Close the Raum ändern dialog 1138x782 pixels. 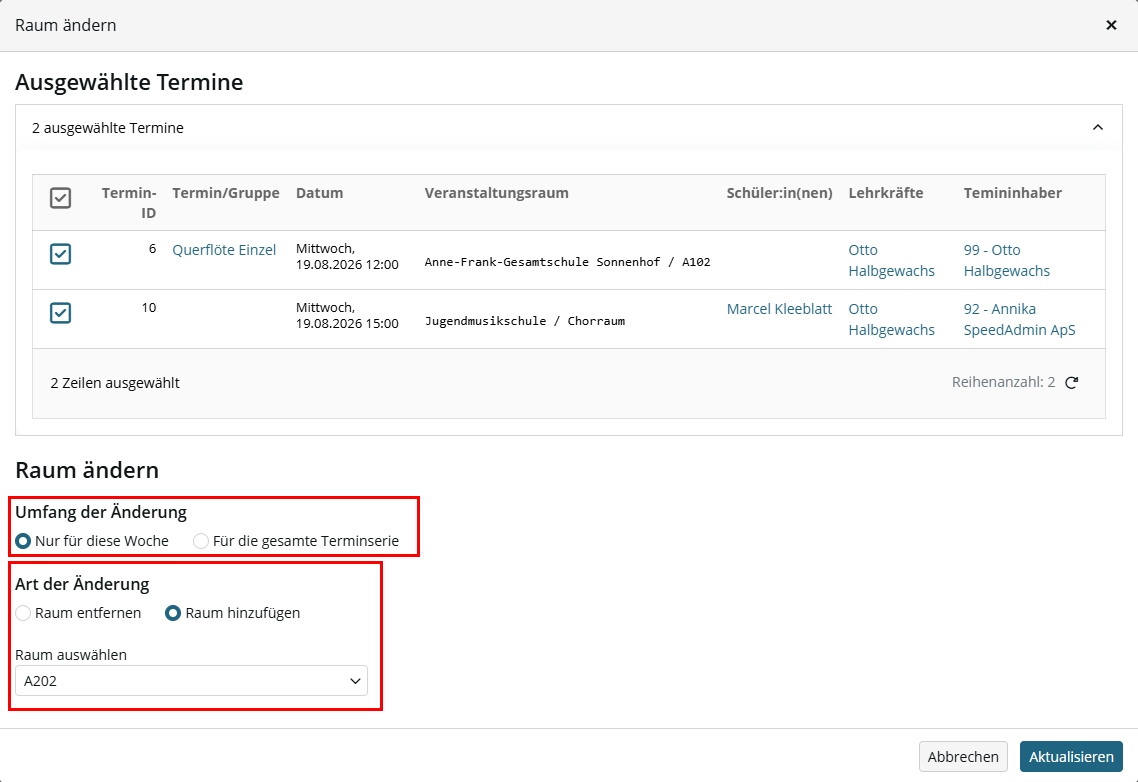[1110, 25]
